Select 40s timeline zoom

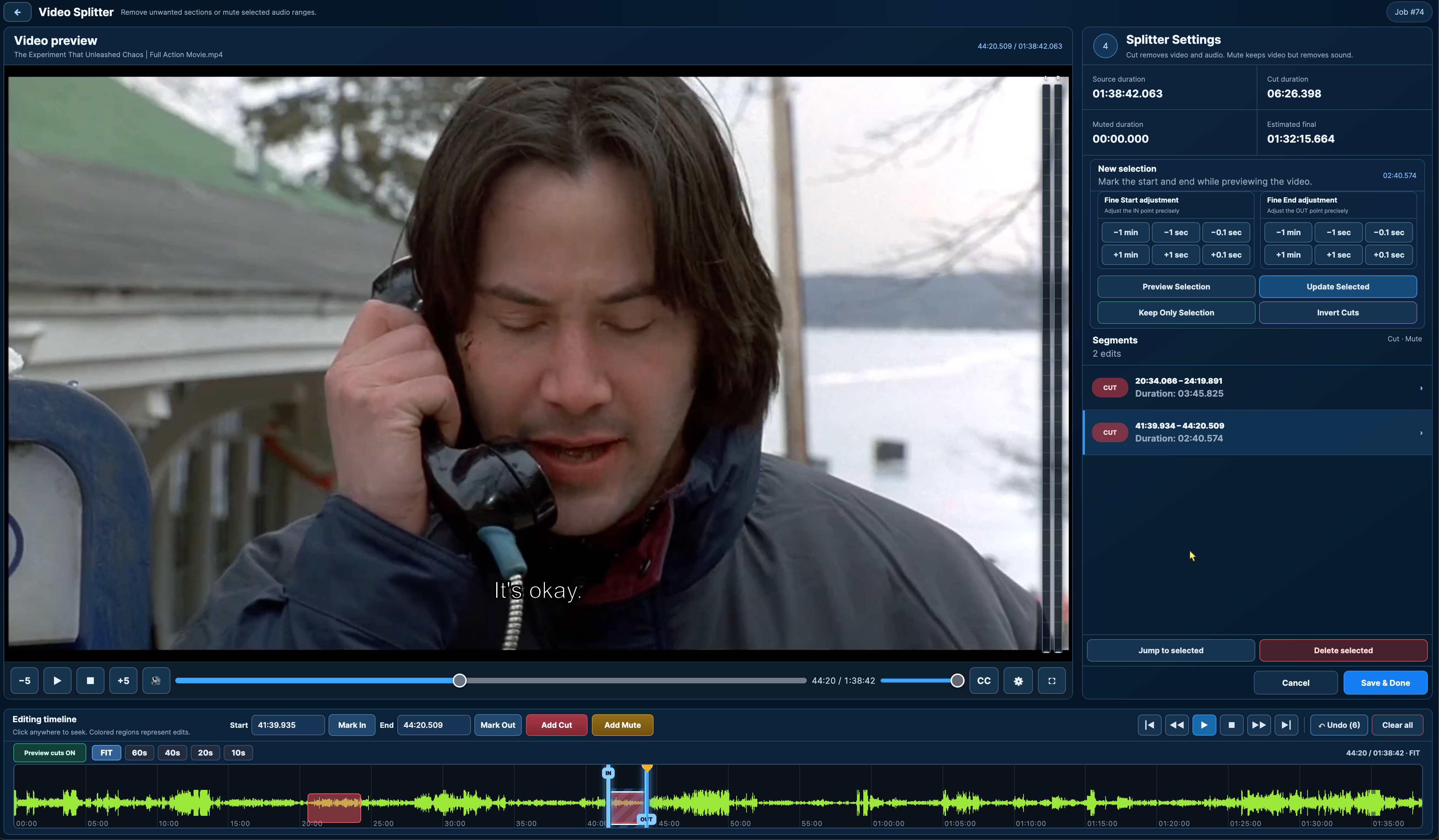click(173, 753)
